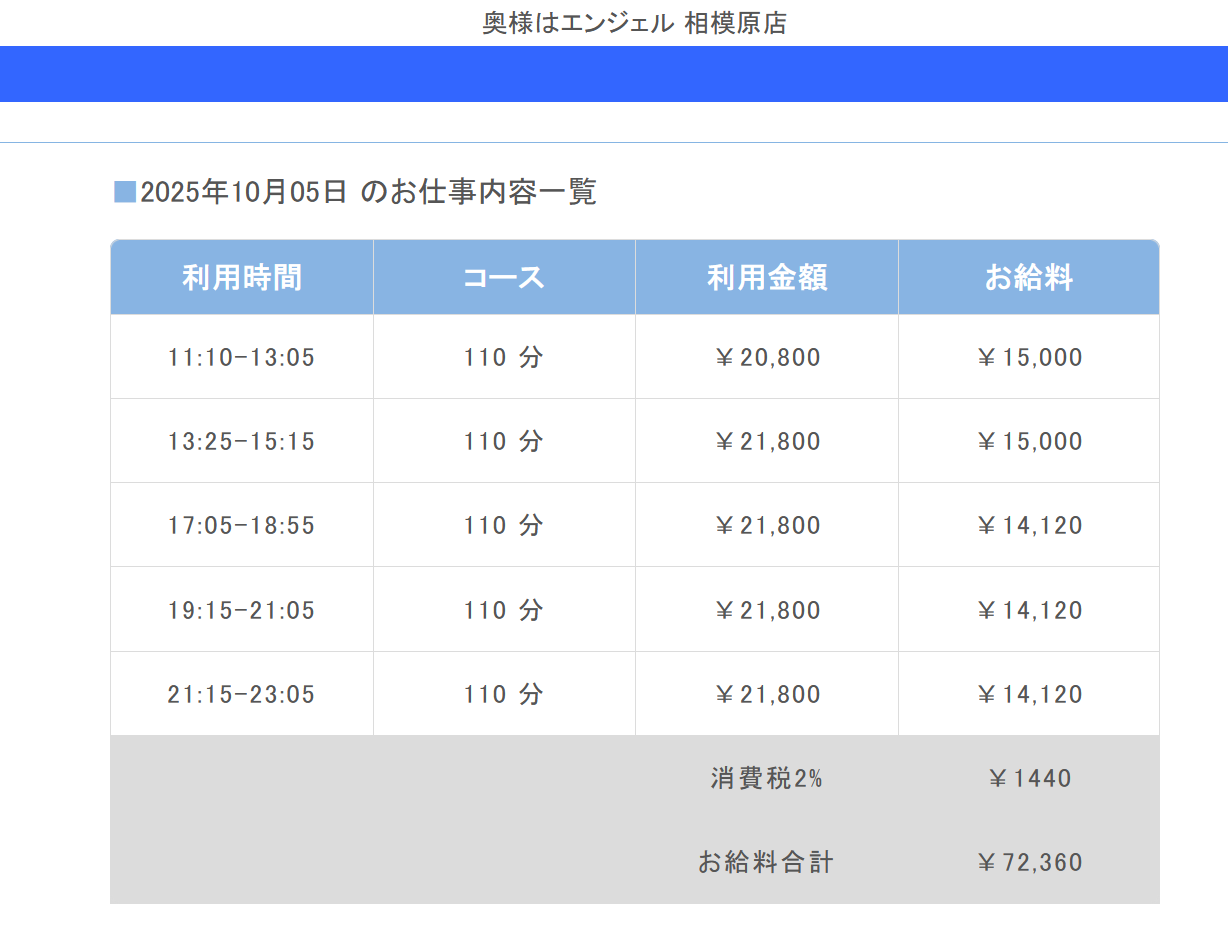Click the blue square bullet before the date heading
Screen dimensions: 1228x945
coord(125,191)
